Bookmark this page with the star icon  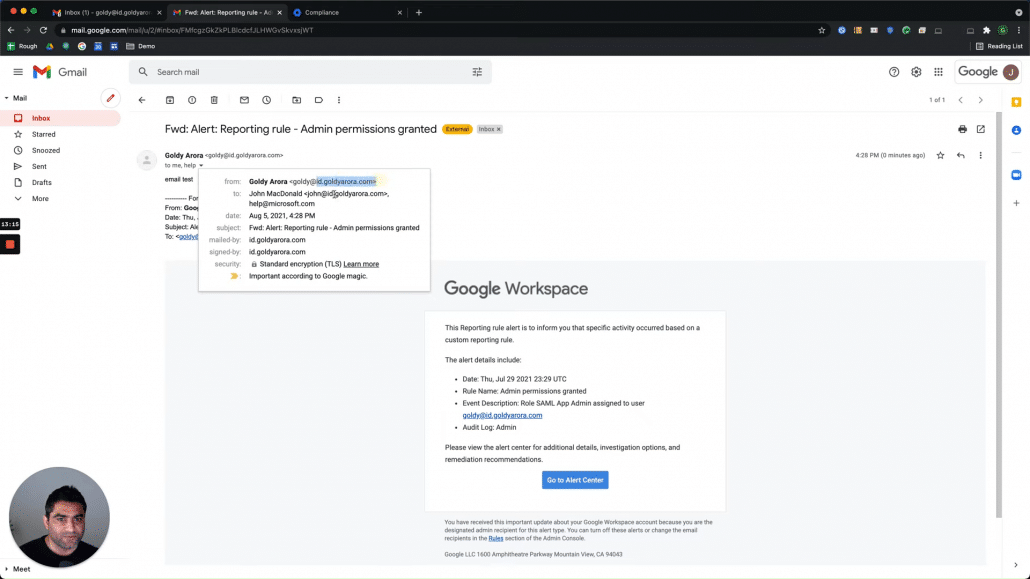(821, 30)
